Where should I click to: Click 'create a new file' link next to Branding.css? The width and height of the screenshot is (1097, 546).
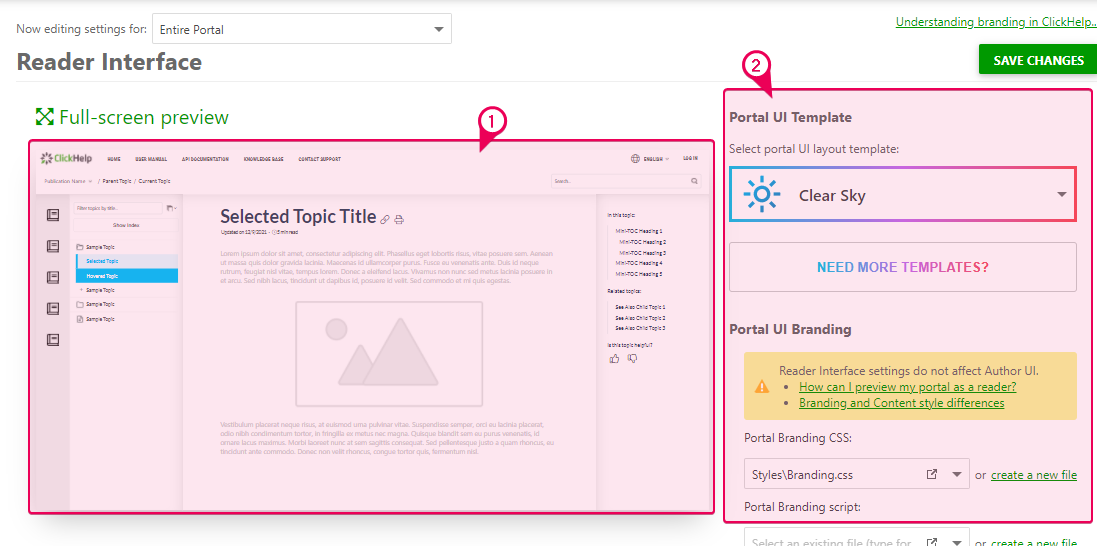[x=1033, y=475]
